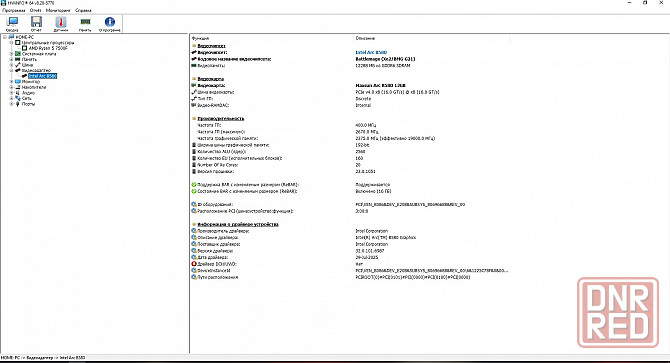Viewport: 670px width, 363px height.
Task: Click the Память memory toolbar icon
Action: [85, 22]
